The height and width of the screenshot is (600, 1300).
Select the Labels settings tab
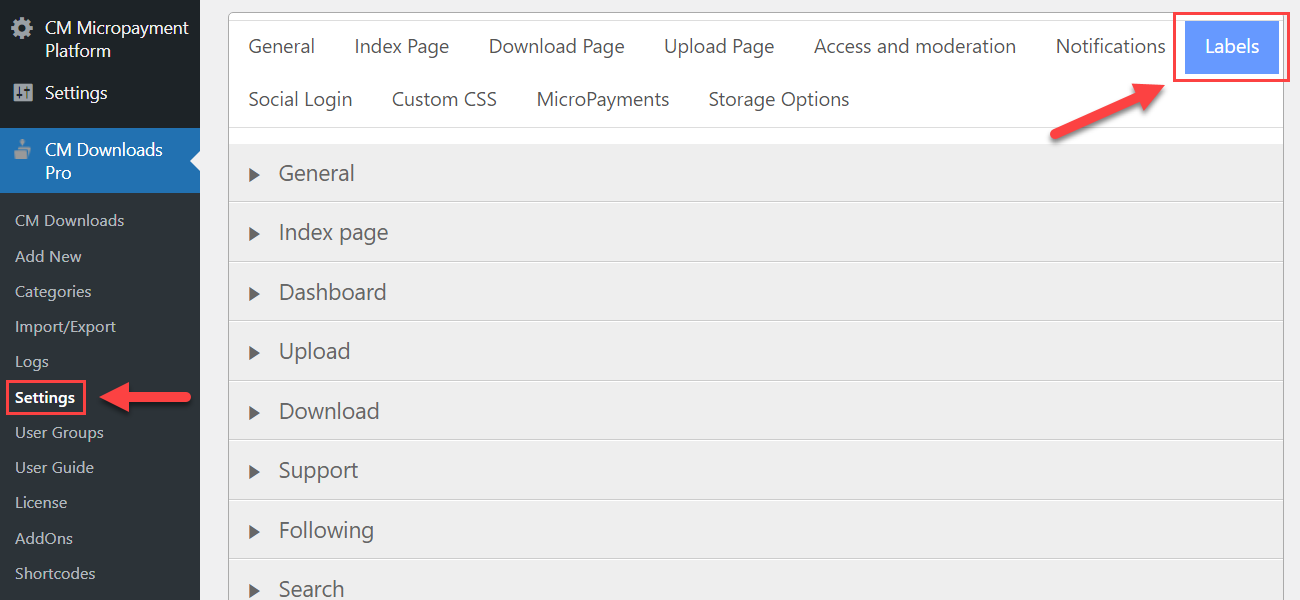[1232, 47]
